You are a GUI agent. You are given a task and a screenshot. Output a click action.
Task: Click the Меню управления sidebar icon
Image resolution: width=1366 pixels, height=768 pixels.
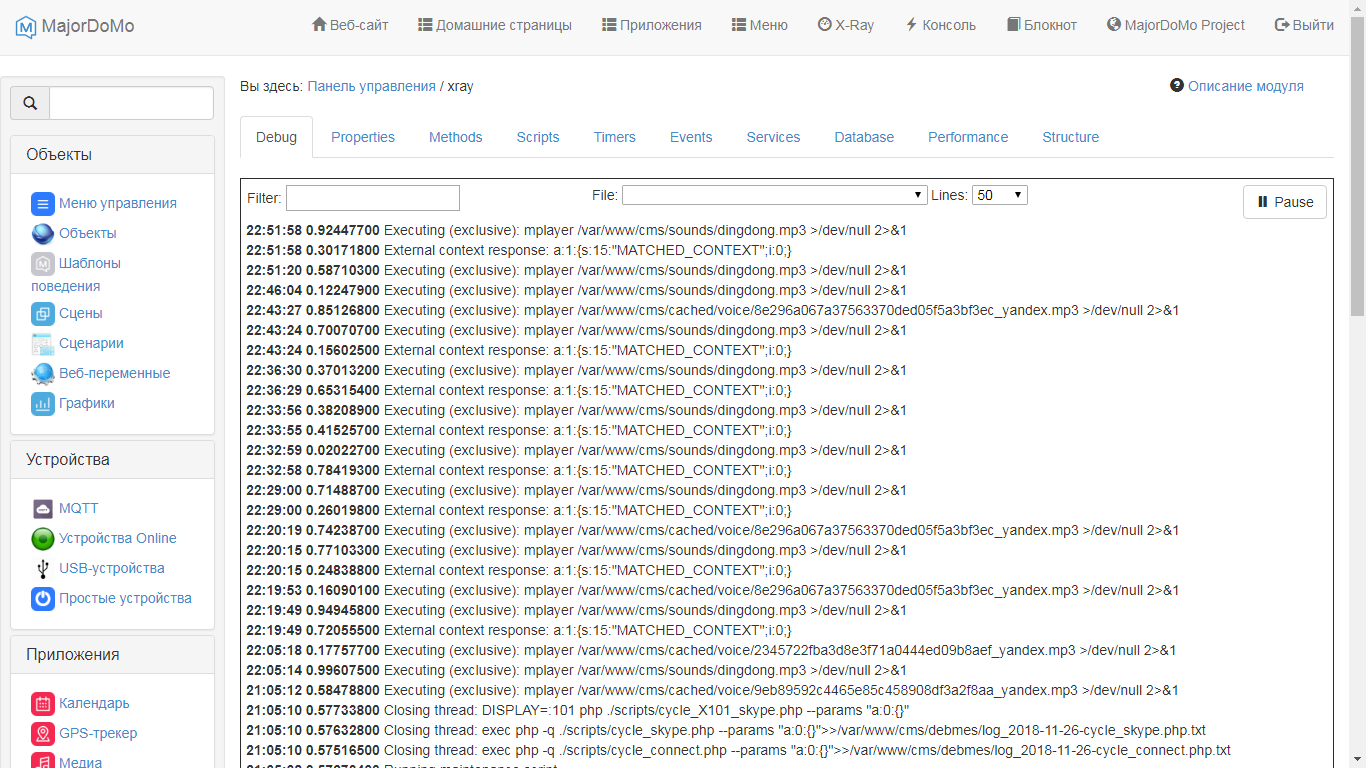tap(43, 204)
